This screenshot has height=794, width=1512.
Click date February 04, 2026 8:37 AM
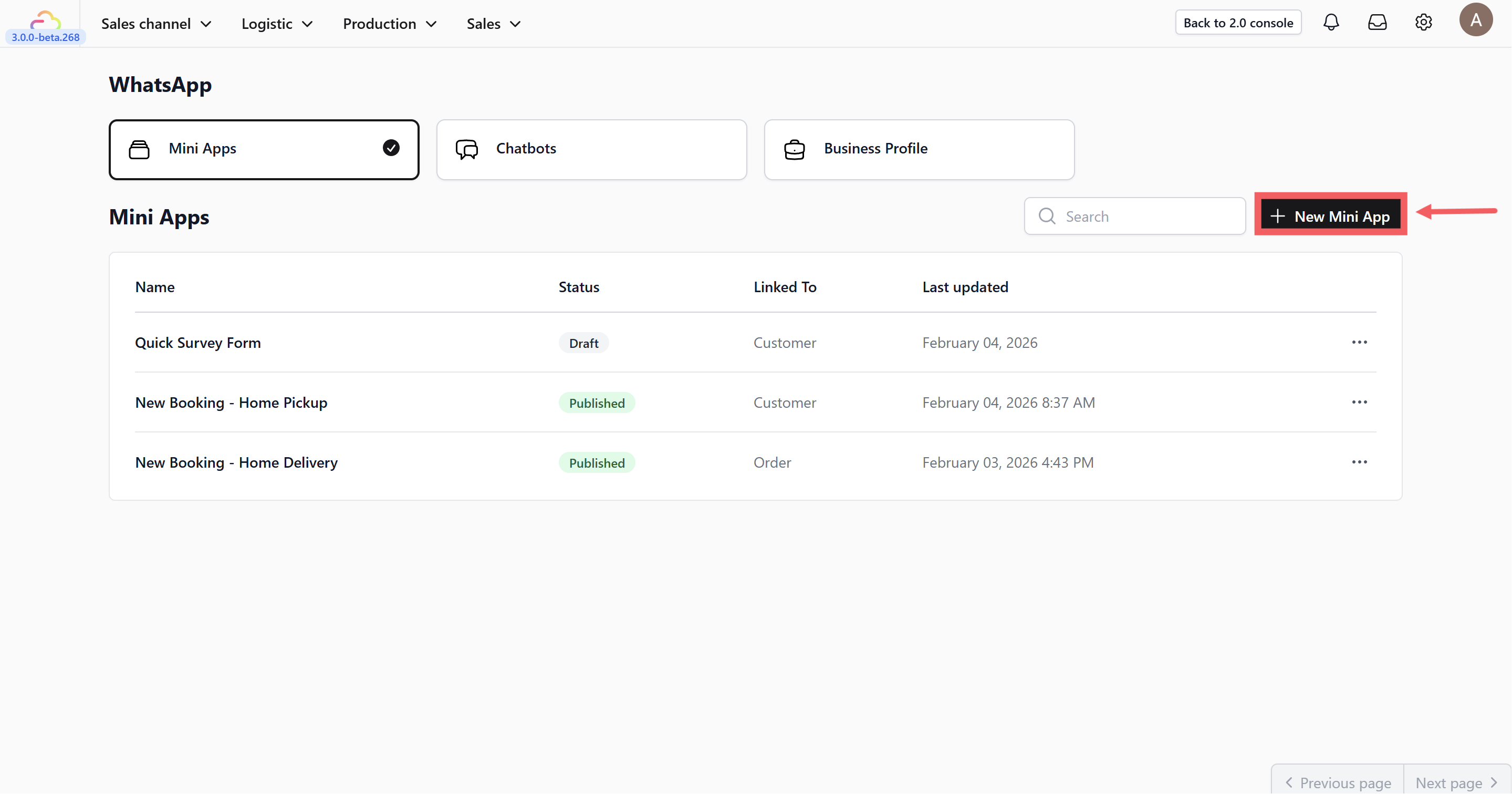(x=1008, y=403)
